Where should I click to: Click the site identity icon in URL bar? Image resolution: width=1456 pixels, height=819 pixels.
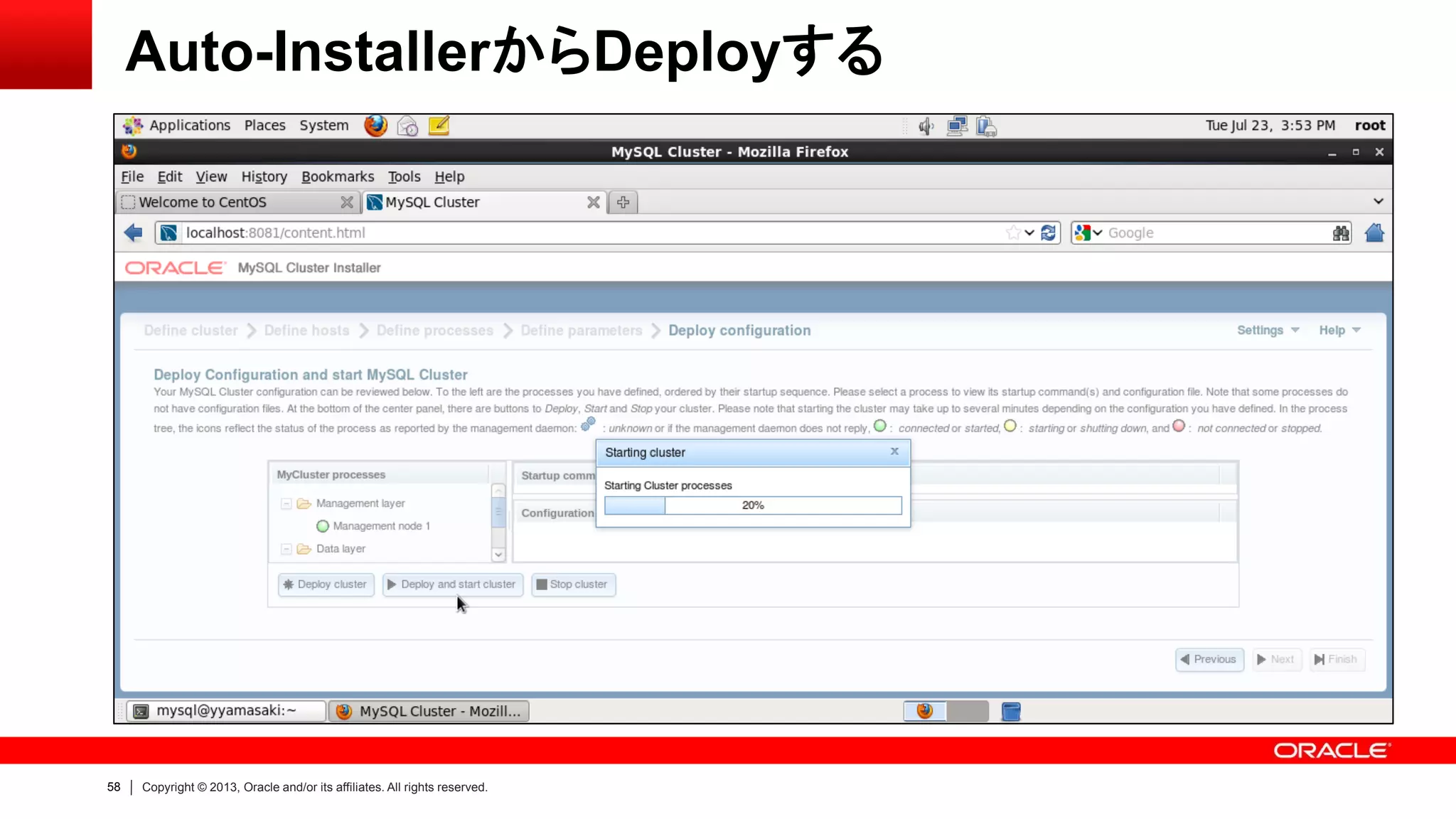tap(168, 232)
